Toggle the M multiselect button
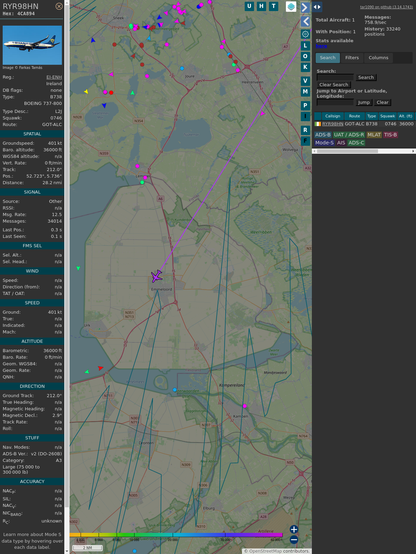Image resolution: width=416 pixels, height=554 pixels. 305,92
